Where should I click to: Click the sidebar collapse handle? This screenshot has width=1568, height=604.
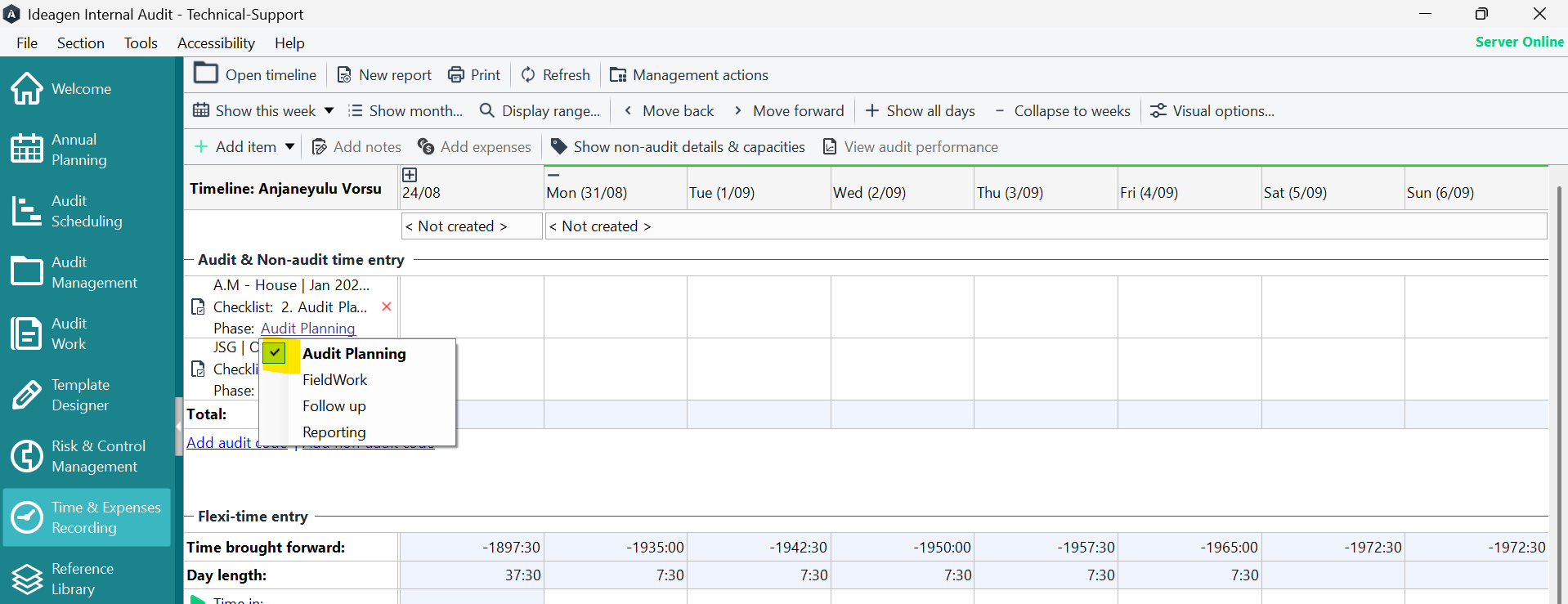point(178,426)
